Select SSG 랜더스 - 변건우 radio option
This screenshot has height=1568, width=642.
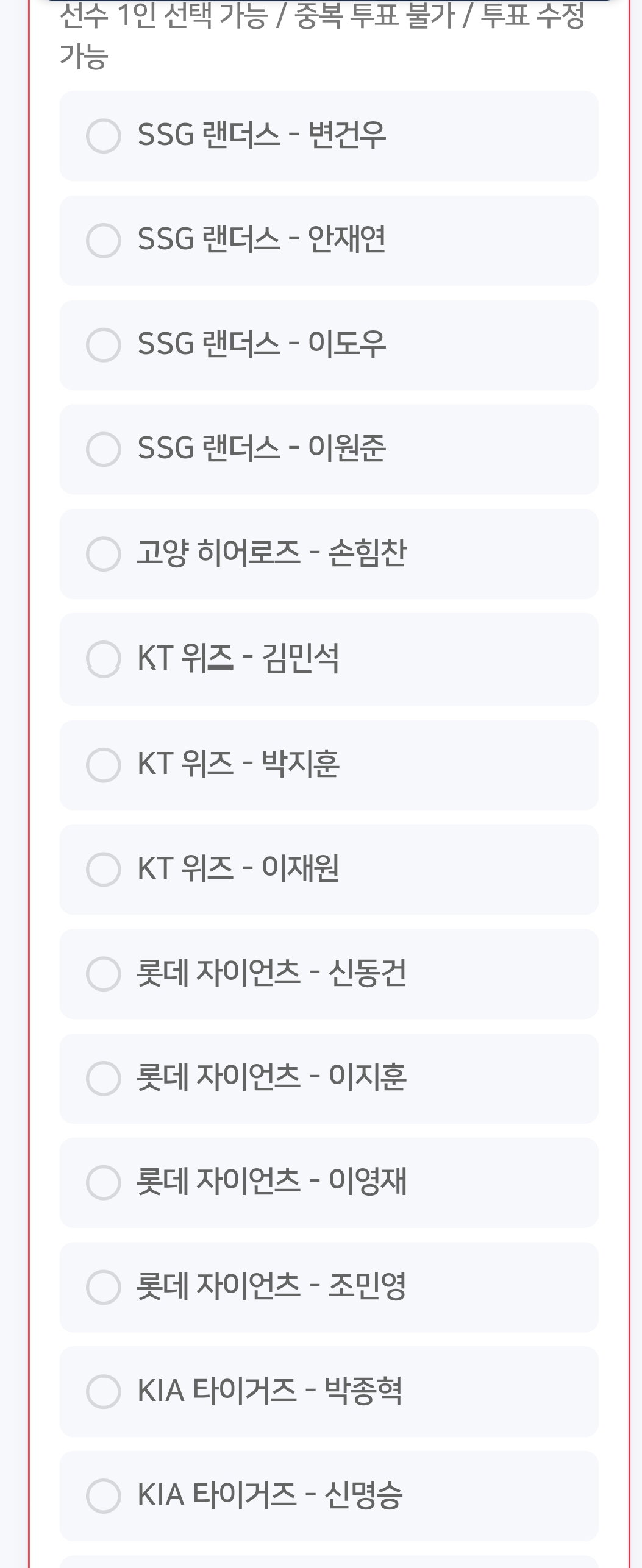pos(103,136)
